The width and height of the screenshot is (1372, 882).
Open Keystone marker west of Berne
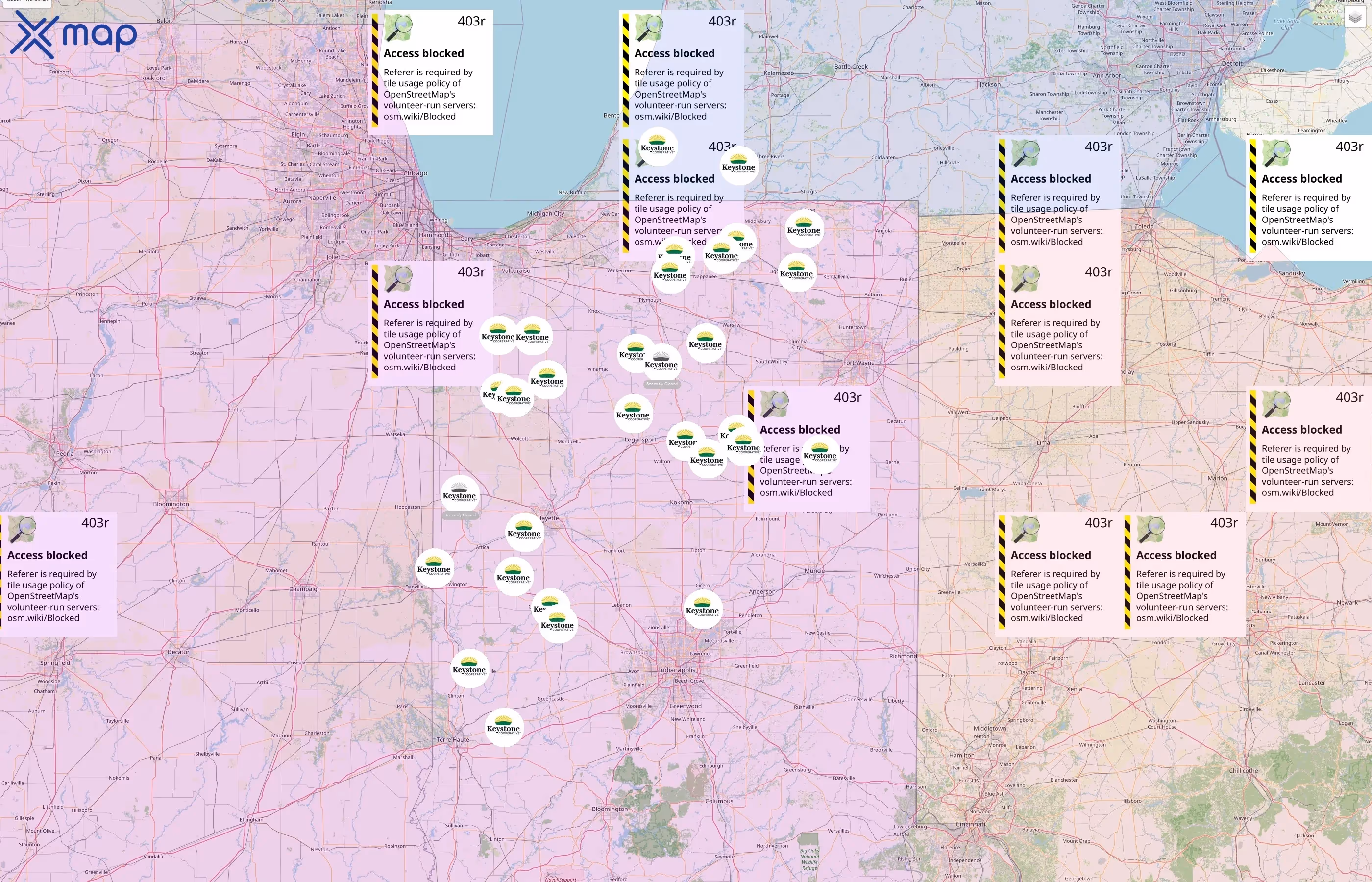(820, 455)
